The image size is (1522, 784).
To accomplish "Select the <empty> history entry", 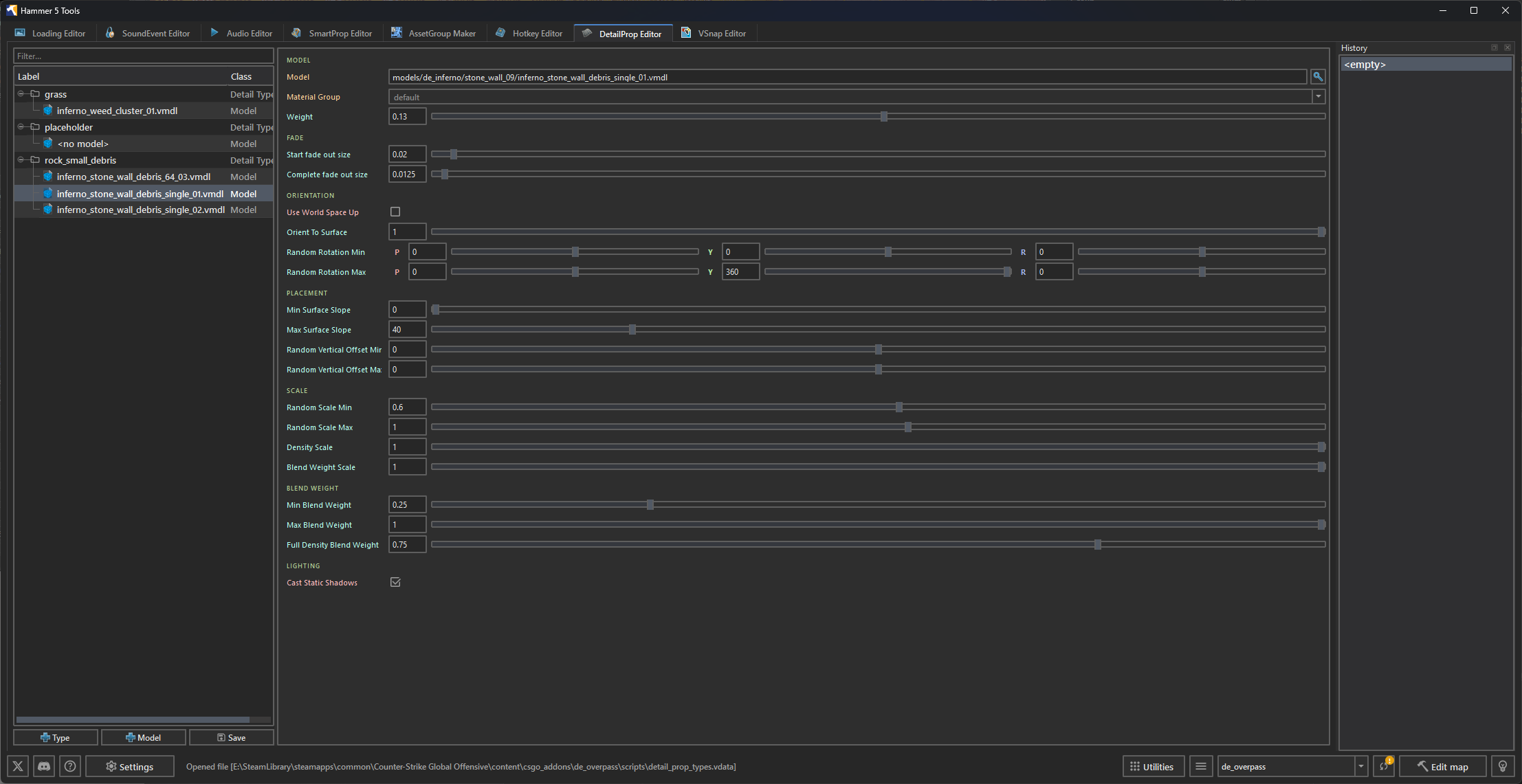I will 1426,64.
